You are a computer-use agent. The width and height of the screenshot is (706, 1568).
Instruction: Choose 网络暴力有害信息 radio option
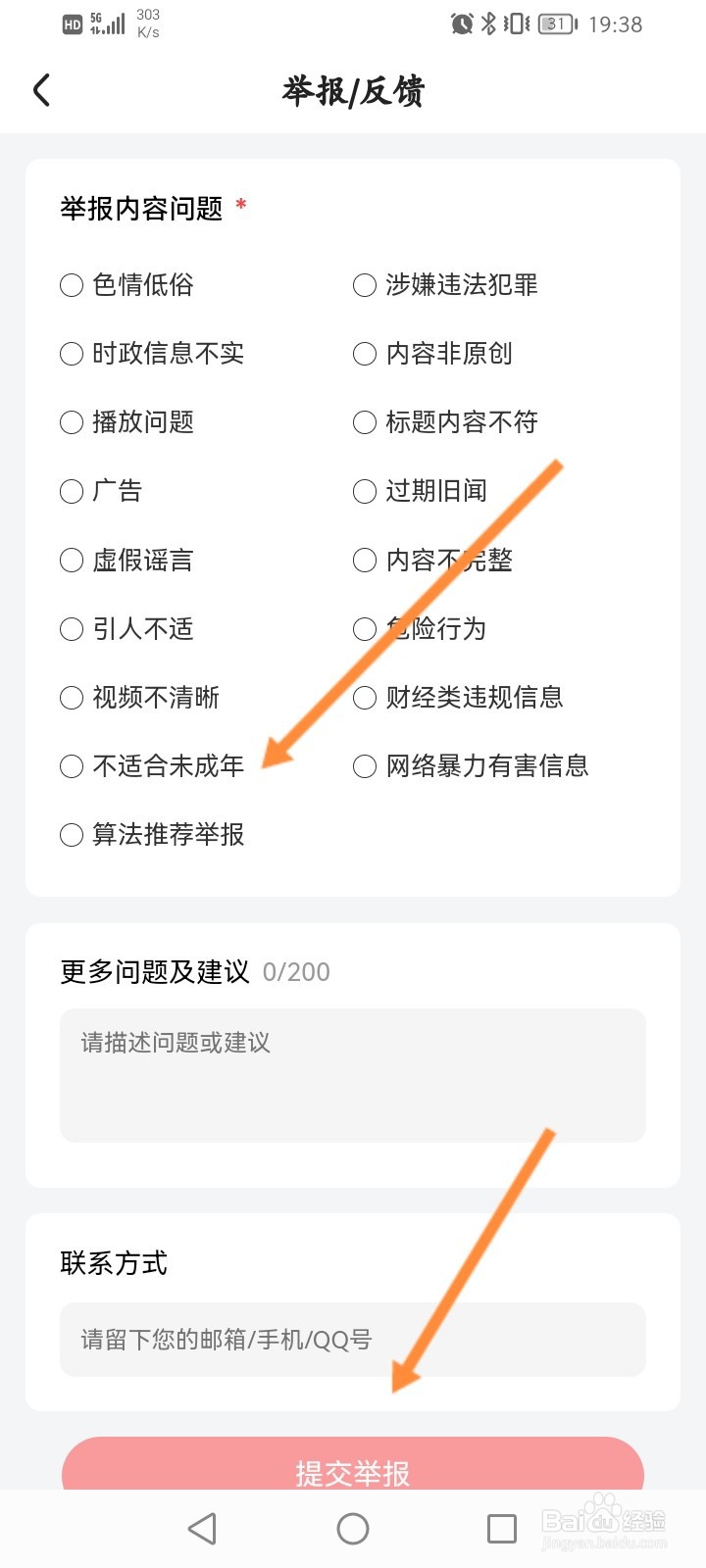coord(471,766)
